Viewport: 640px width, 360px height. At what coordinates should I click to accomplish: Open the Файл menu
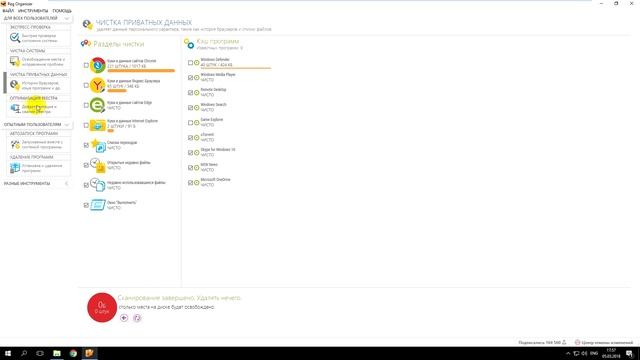coord(8,11)
